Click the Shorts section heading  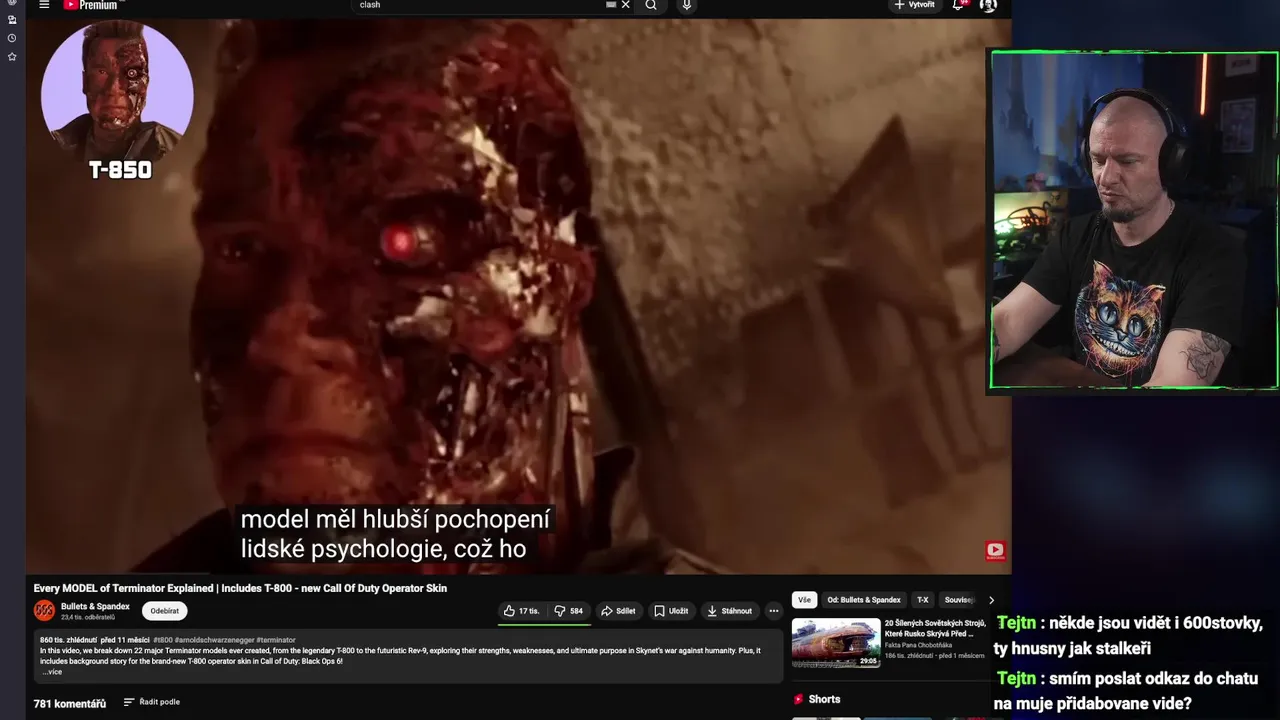[x=824, y=699]
